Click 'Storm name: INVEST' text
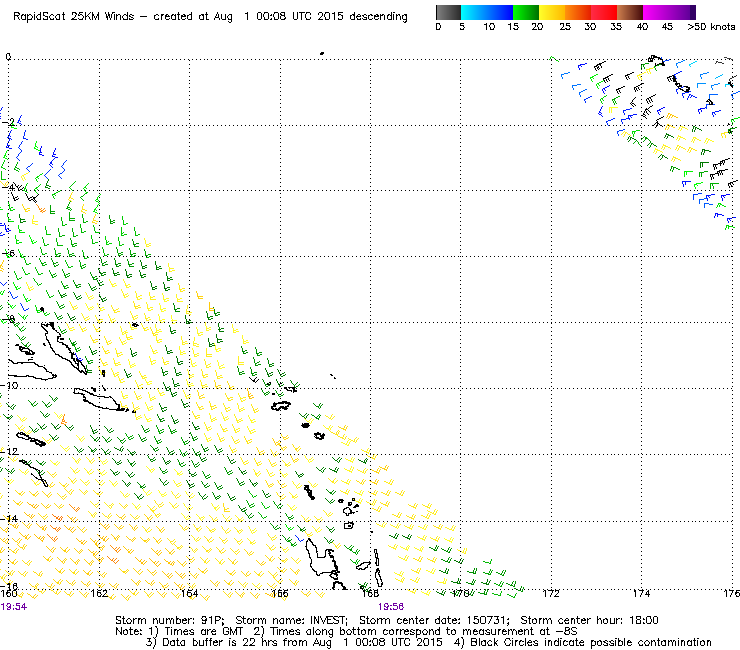The image size is (740, 650). [x=290, y=620]
